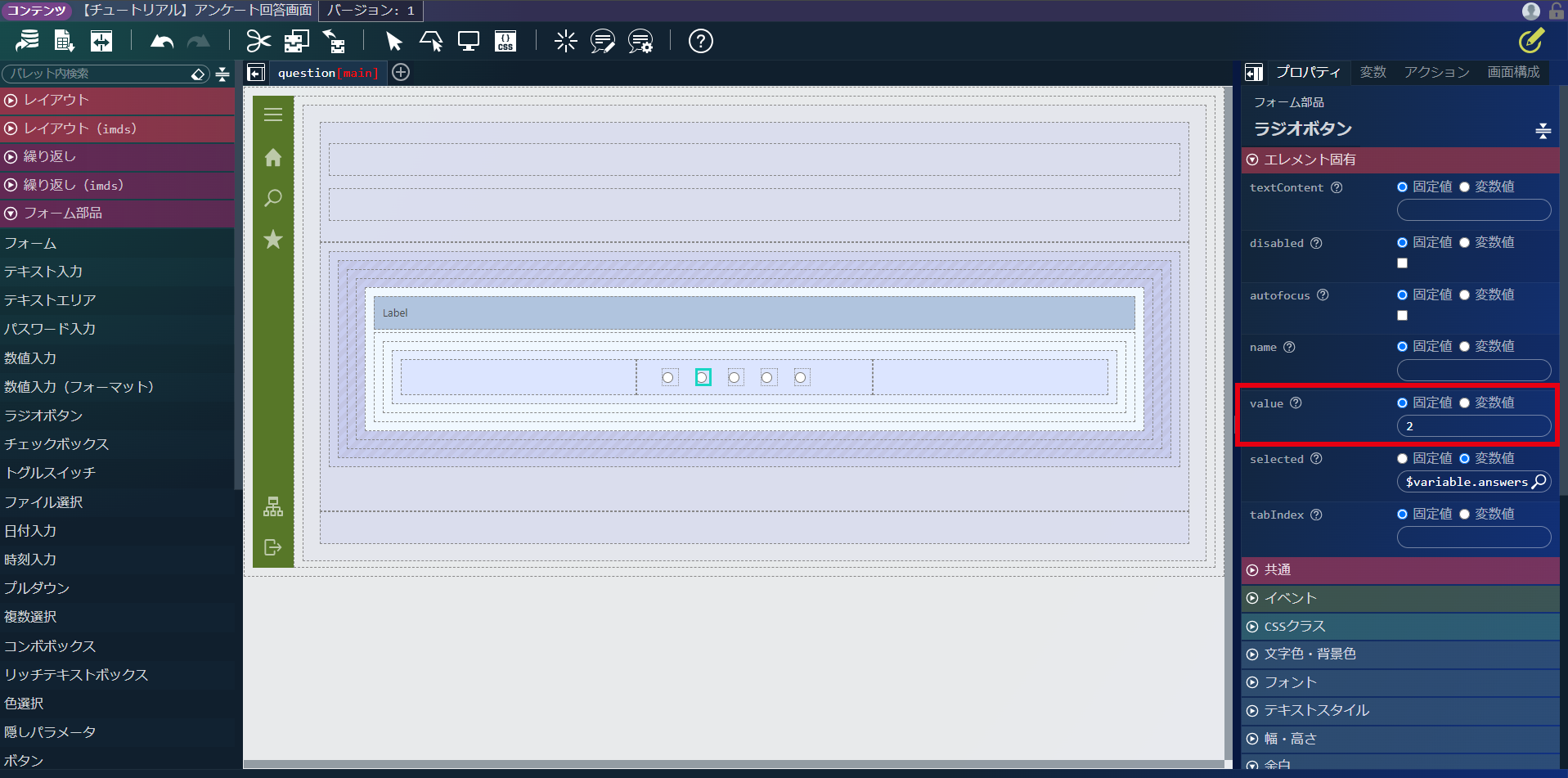Set textContent to 変数値
Image resolution: width=1568 pixels, height=778 pixels.
[x=1464, y=187]
